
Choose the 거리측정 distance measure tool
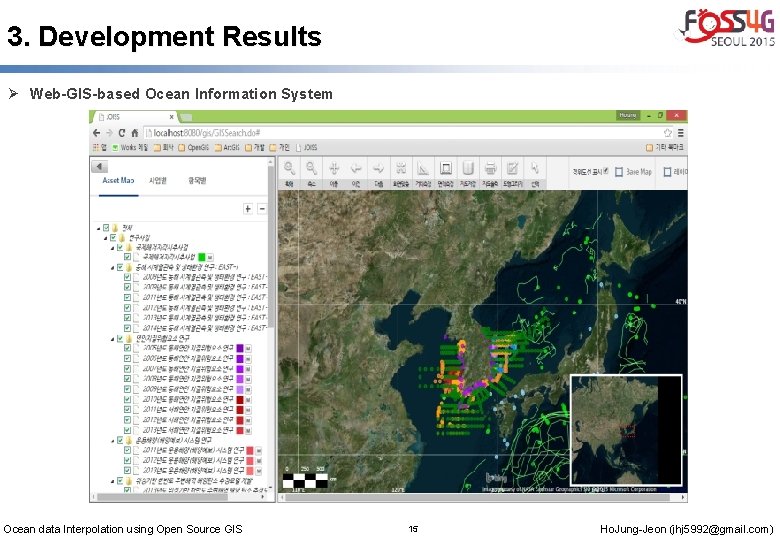coord(423,173)
